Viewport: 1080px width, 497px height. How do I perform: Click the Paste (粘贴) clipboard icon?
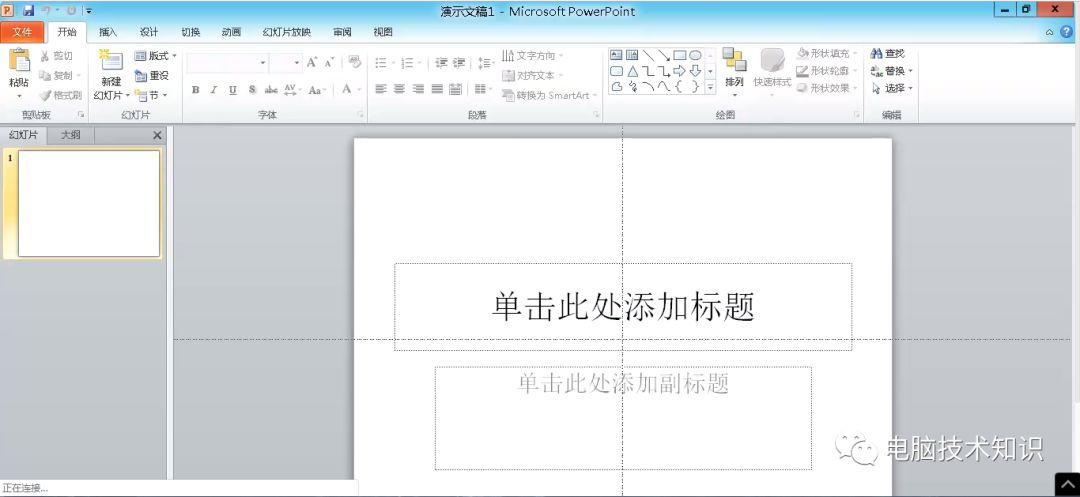click(19, 61)
